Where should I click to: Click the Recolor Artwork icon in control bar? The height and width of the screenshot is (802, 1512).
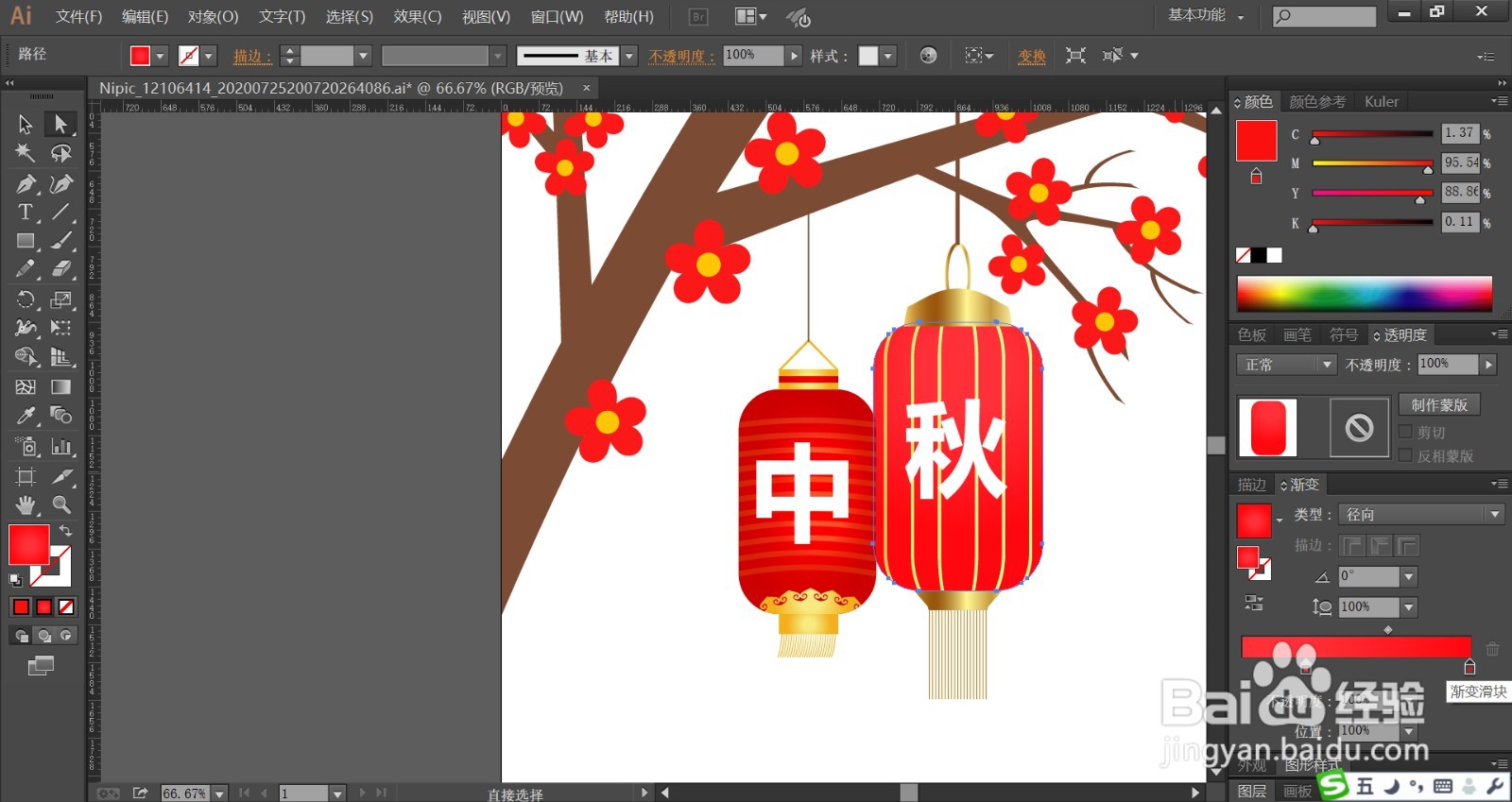928,56
